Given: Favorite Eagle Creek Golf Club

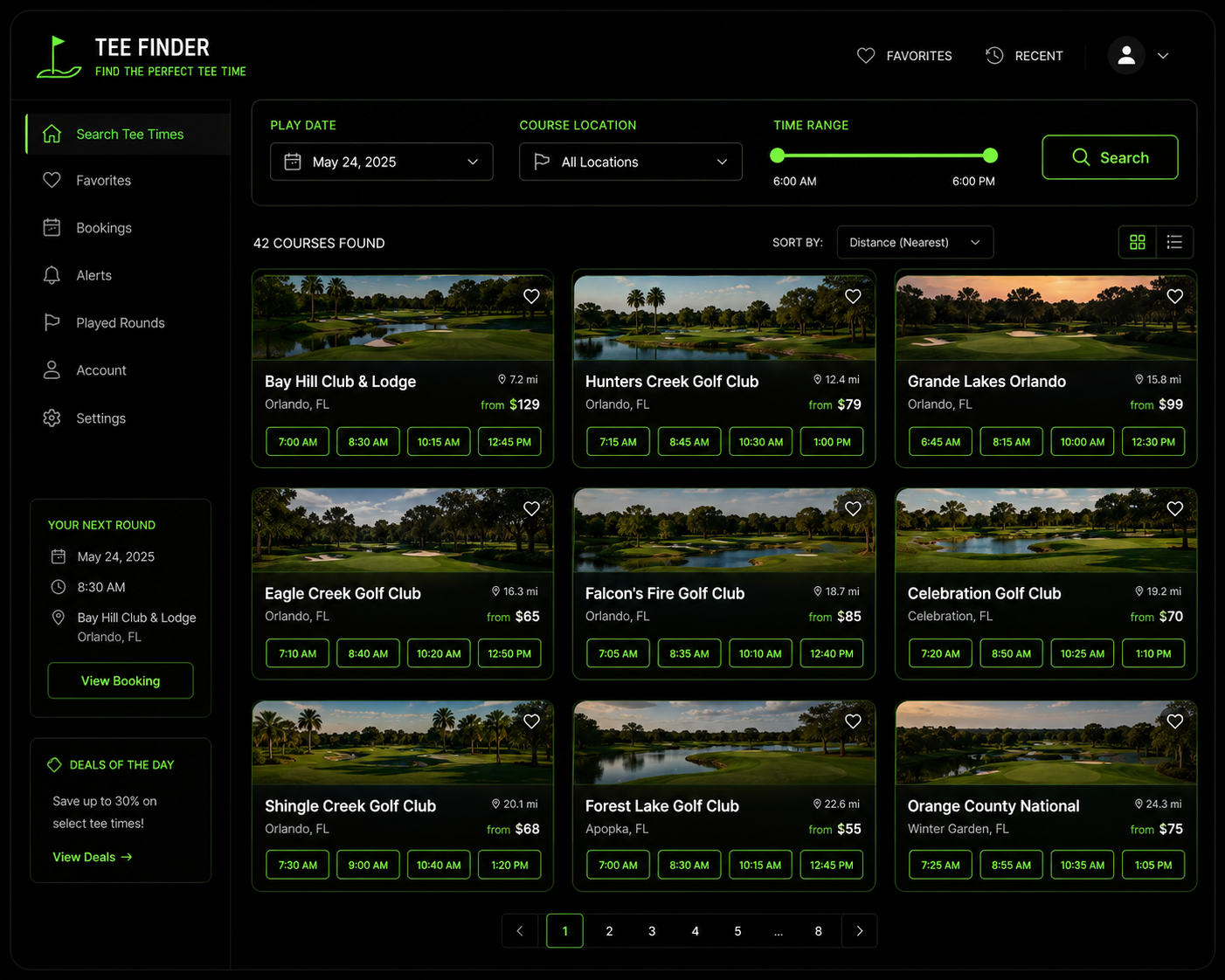Looking at the screenshot, I should (531, 508).
